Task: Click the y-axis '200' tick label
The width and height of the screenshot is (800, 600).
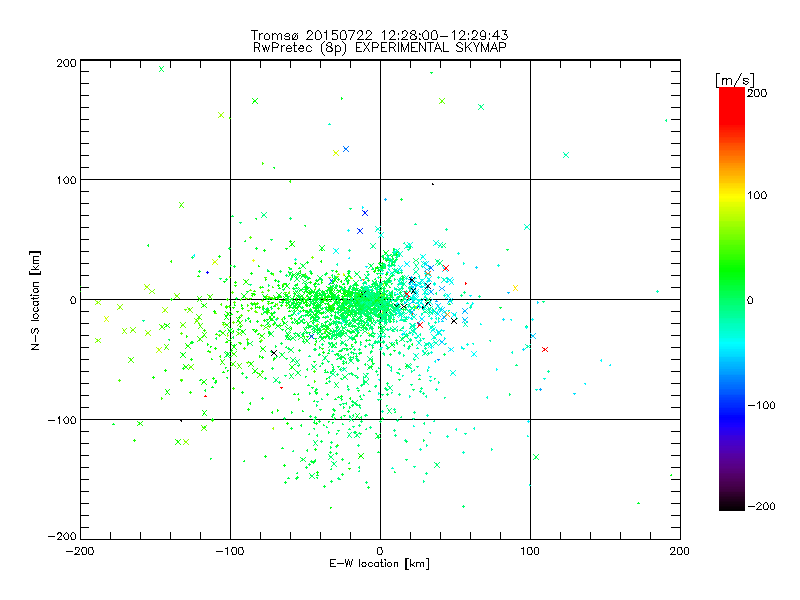Action: pos(66,63)
